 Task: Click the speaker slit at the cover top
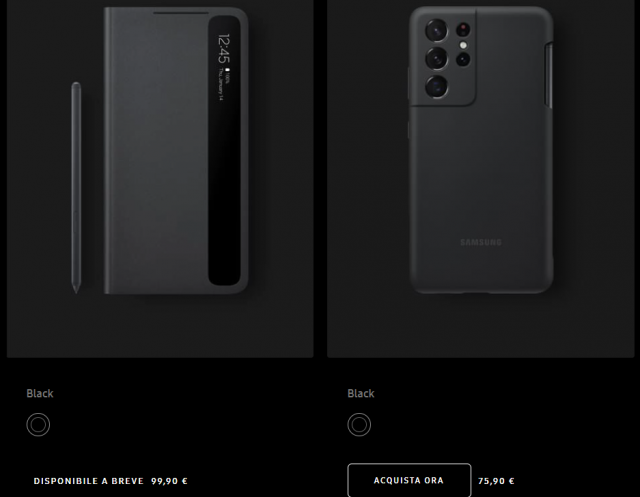point(181,13)
